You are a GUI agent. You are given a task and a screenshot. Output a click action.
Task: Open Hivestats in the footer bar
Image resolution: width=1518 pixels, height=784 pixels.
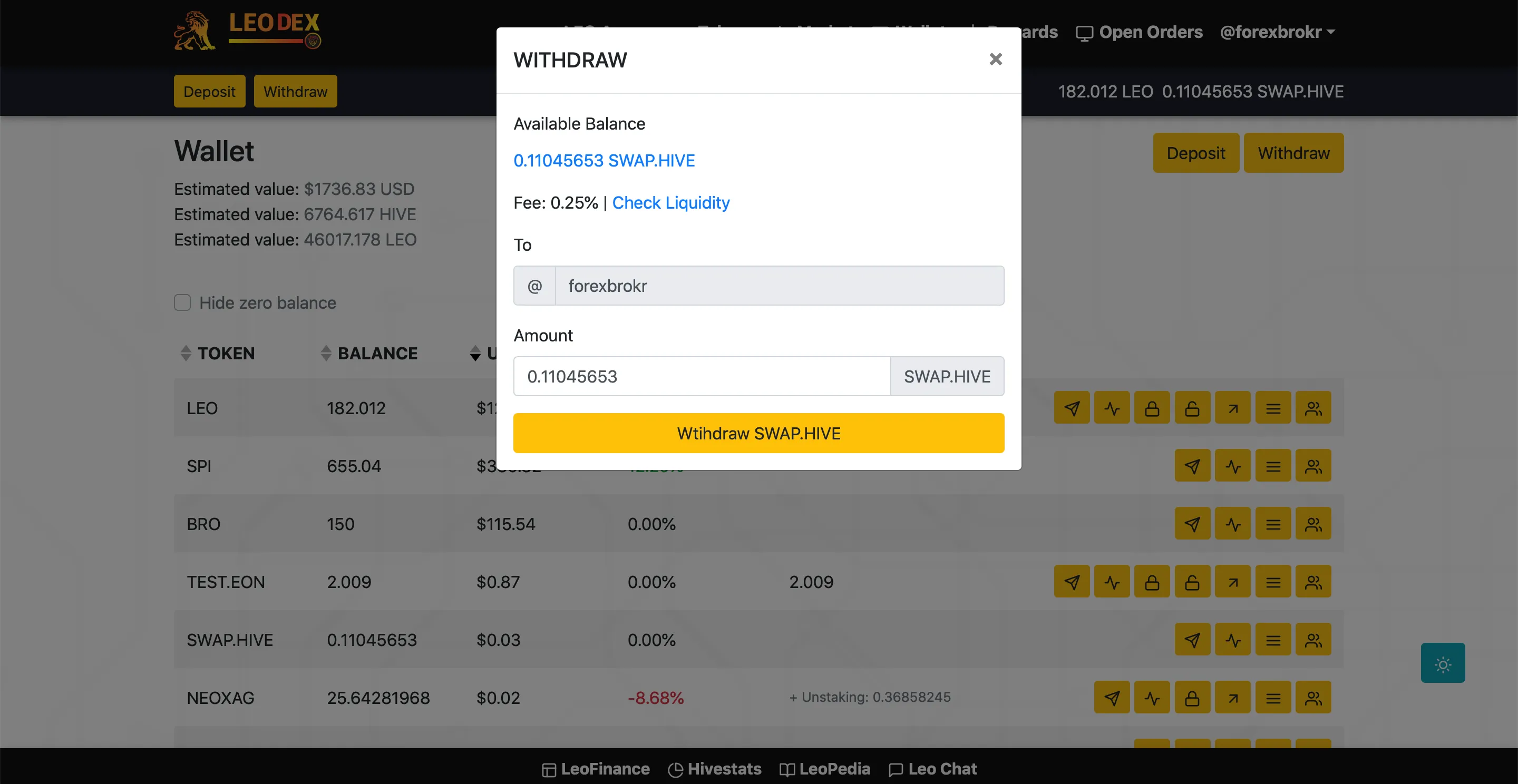715,769
